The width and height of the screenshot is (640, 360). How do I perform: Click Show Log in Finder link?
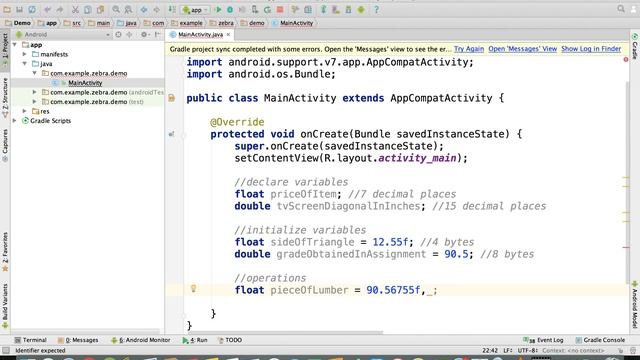(x=591, y=49)
